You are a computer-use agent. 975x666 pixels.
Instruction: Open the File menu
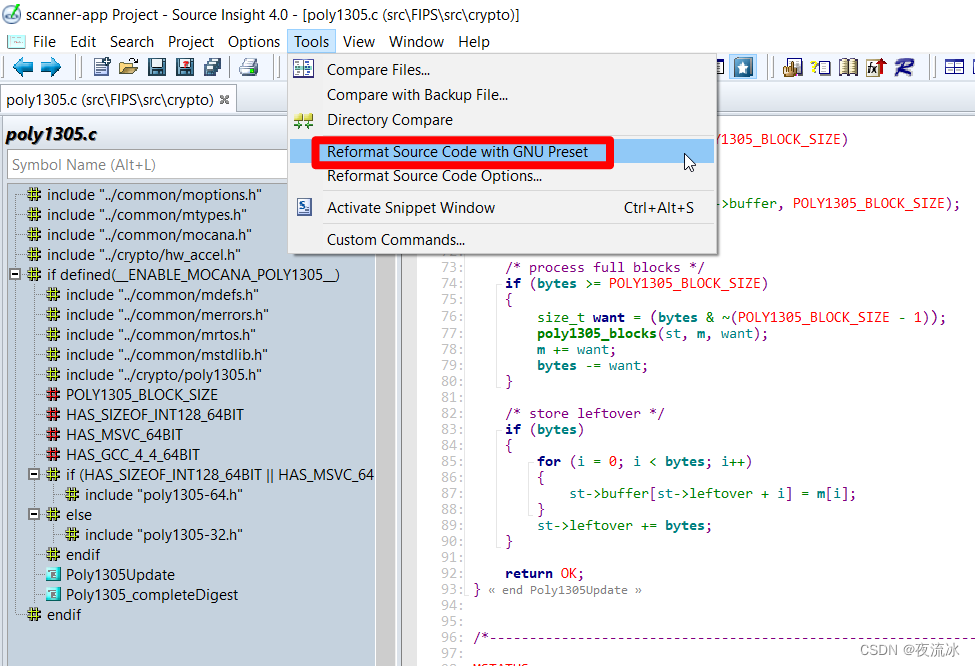pos(44,42)
